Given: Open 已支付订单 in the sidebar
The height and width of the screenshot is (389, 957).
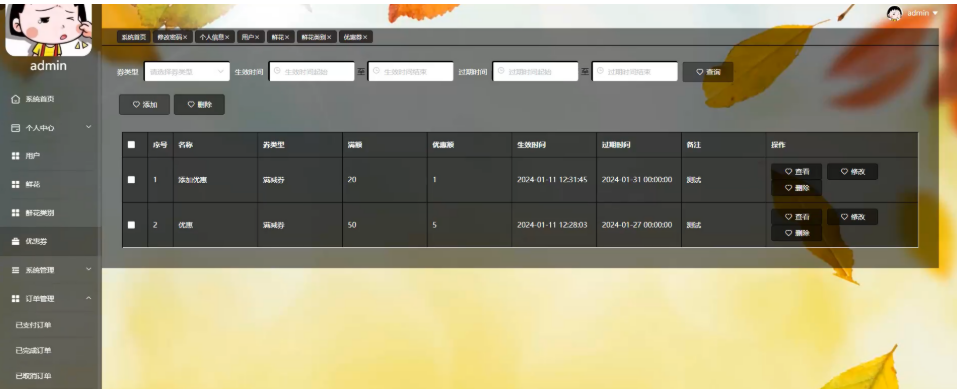Looking at the screenshot, I should pyautogui.click(x=33, y=325).
